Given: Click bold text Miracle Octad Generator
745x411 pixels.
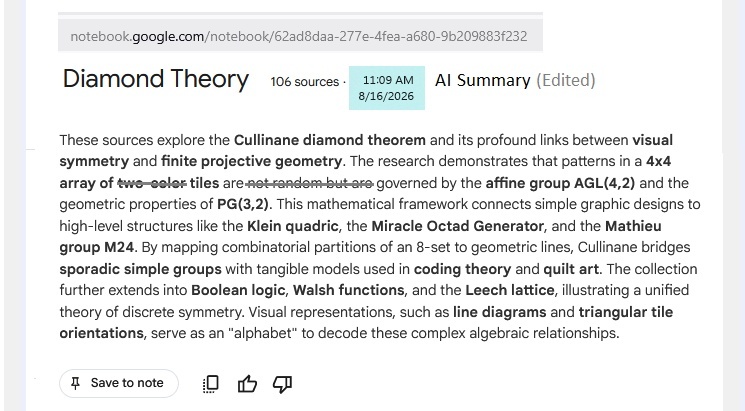Looking at the screenshot, I should tap(458, 226).
